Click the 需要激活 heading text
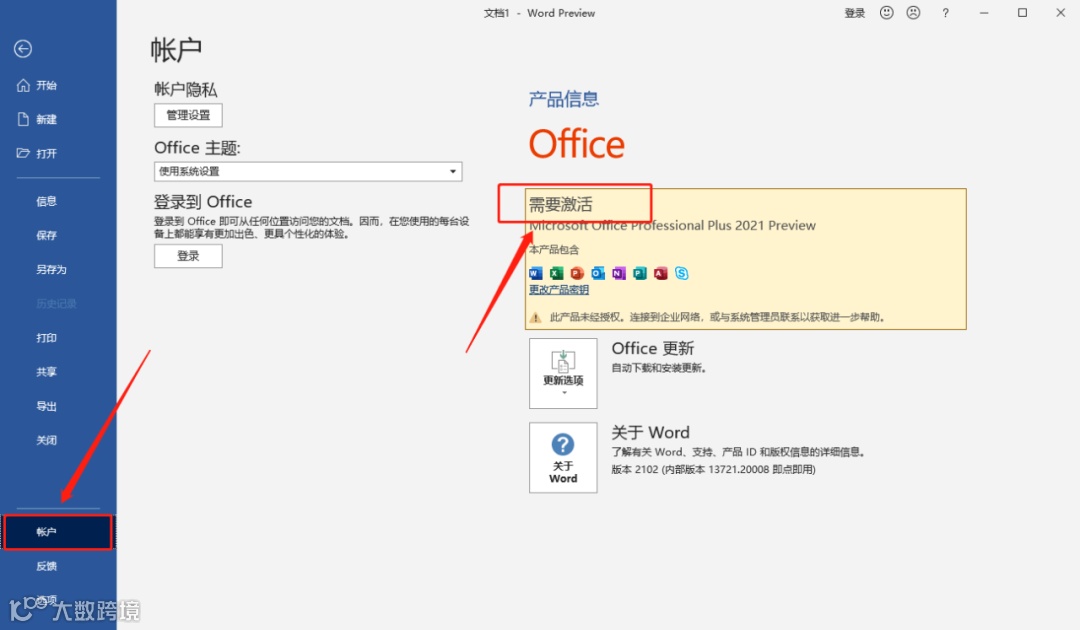The image size is (1080, 630). (560, 204)
